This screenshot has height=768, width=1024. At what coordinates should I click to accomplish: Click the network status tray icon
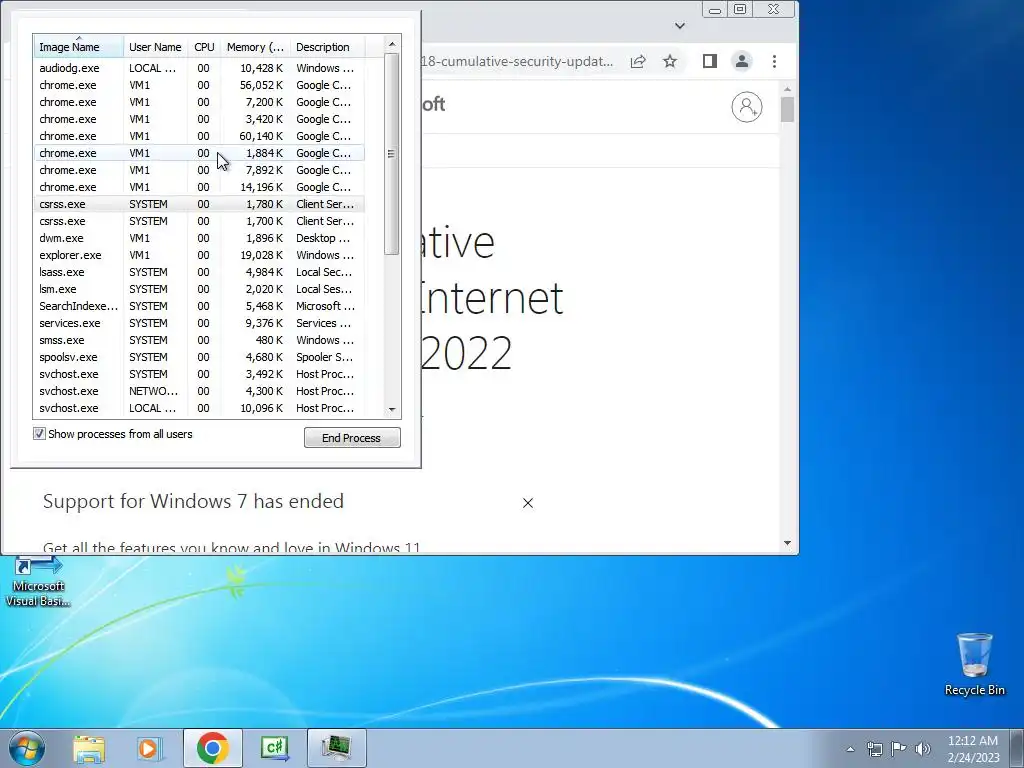pyautogui.click(x=874, y=749)
